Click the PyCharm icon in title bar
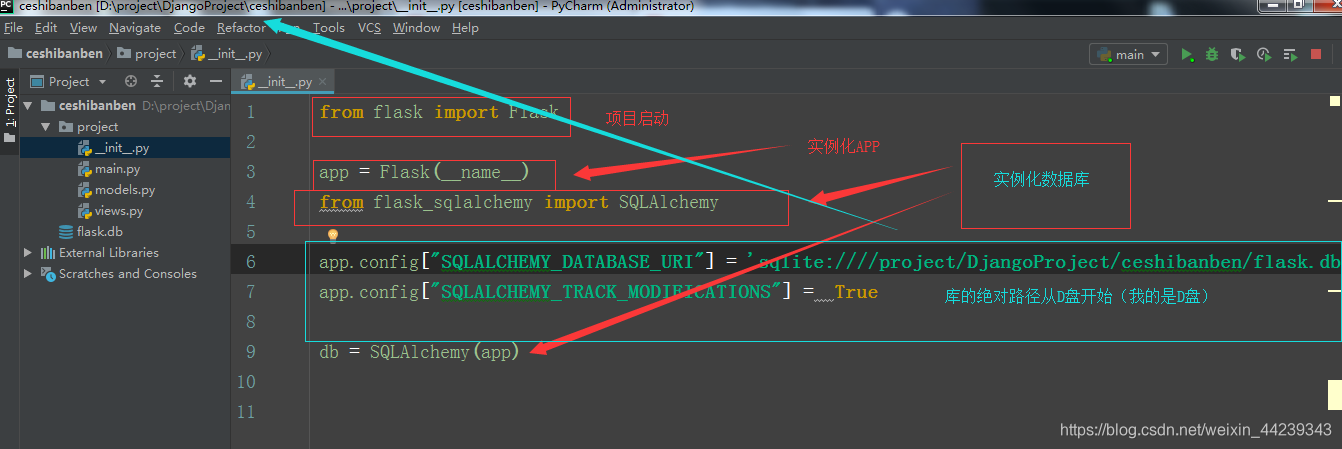1342x449 pixels. [7, 6]
